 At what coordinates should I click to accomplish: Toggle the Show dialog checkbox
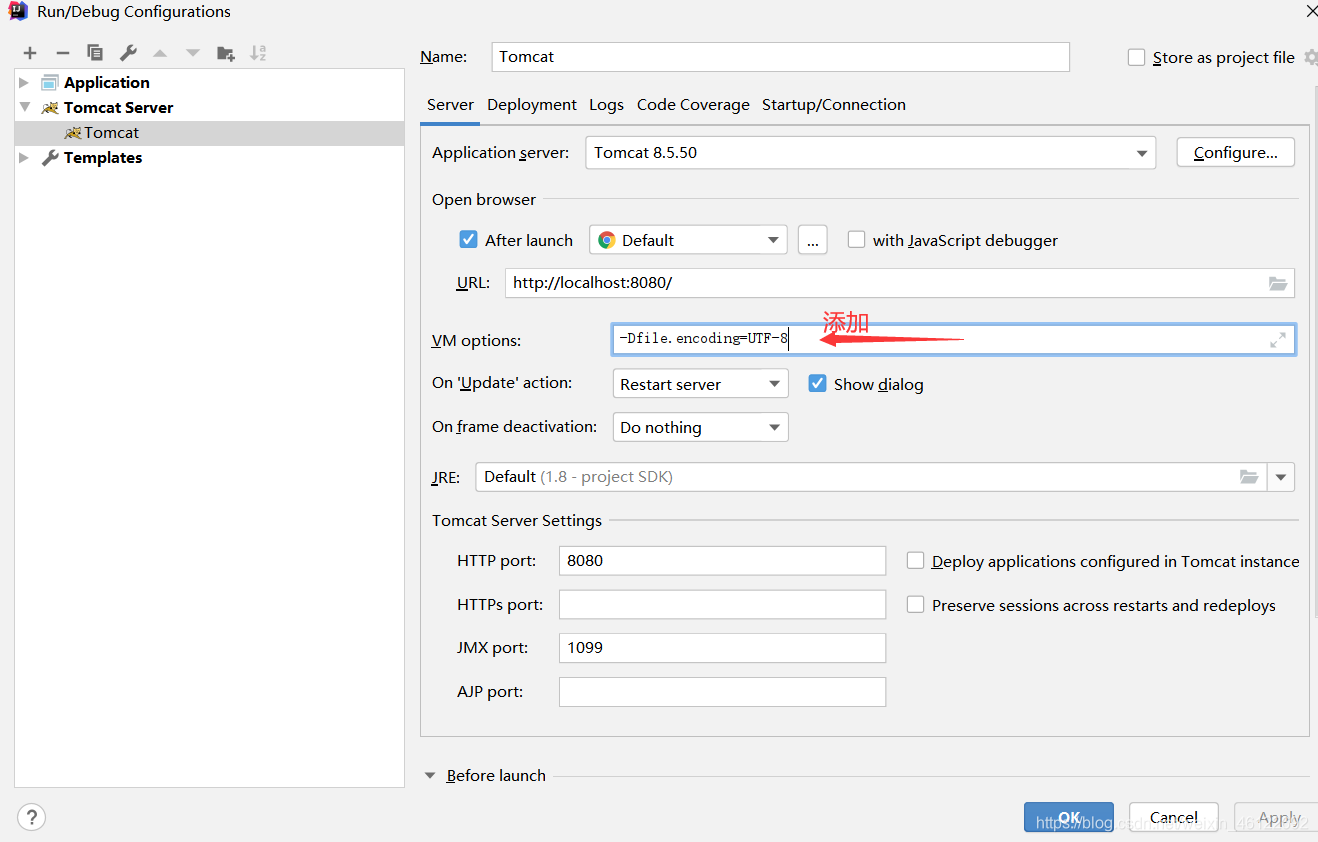pos(818,384)
